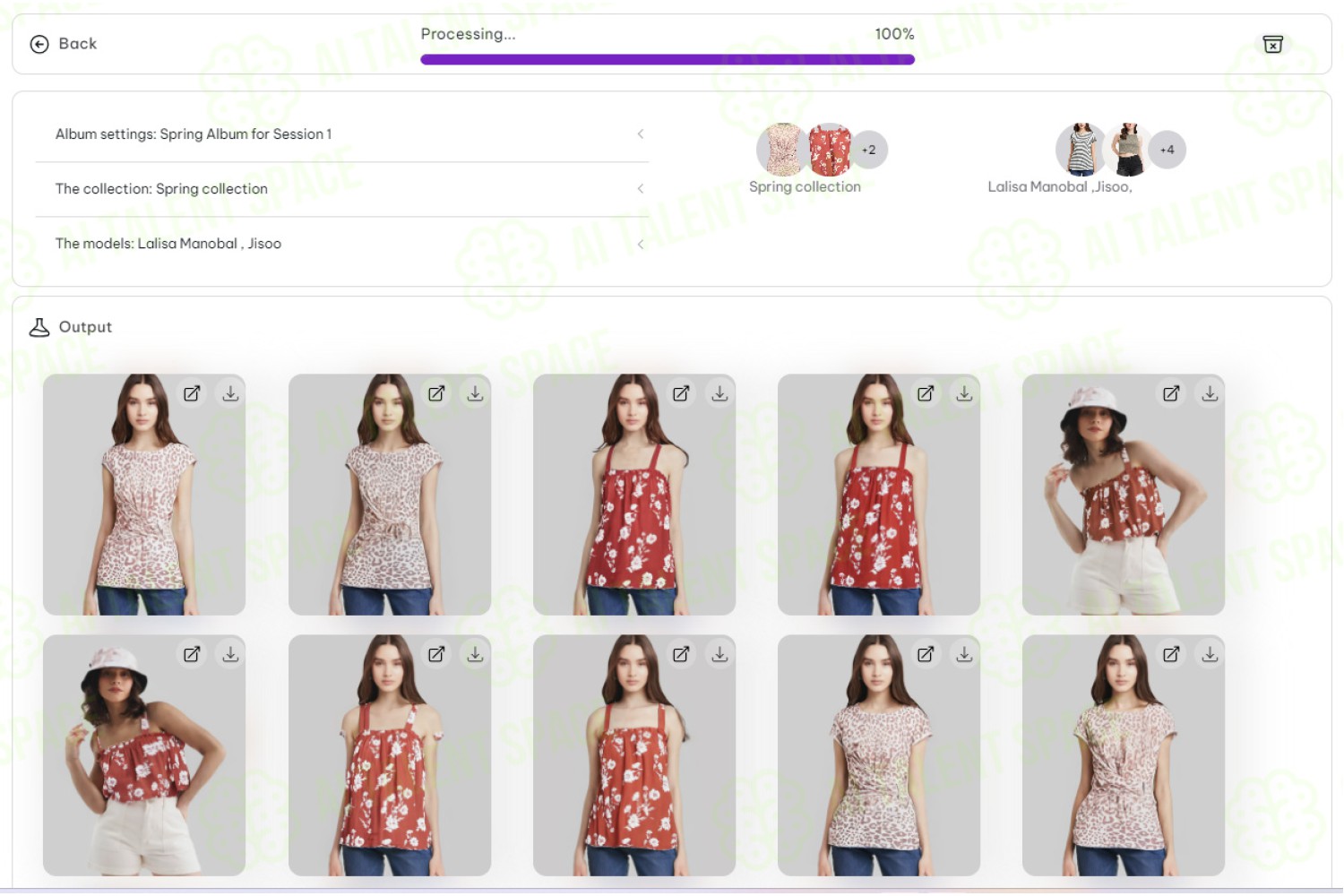Expand The collection row chevron

tap(641, 188)
